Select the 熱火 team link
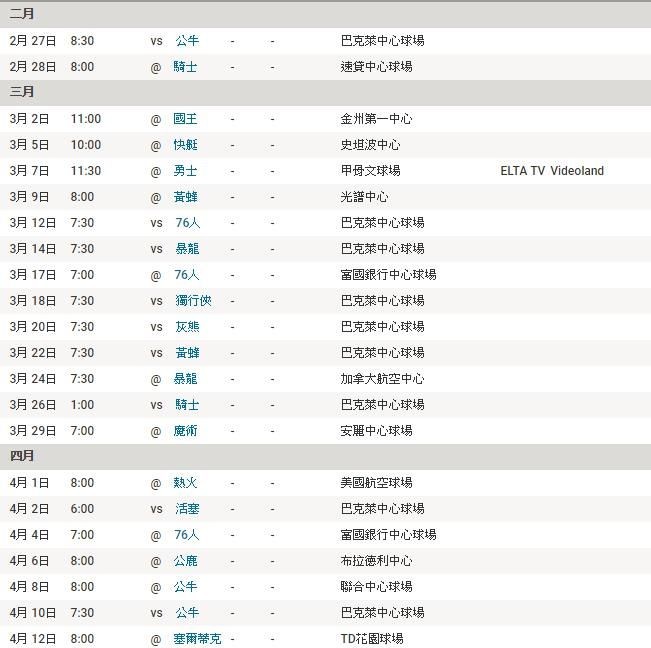 pyautogui.click(x=186, y=483)
